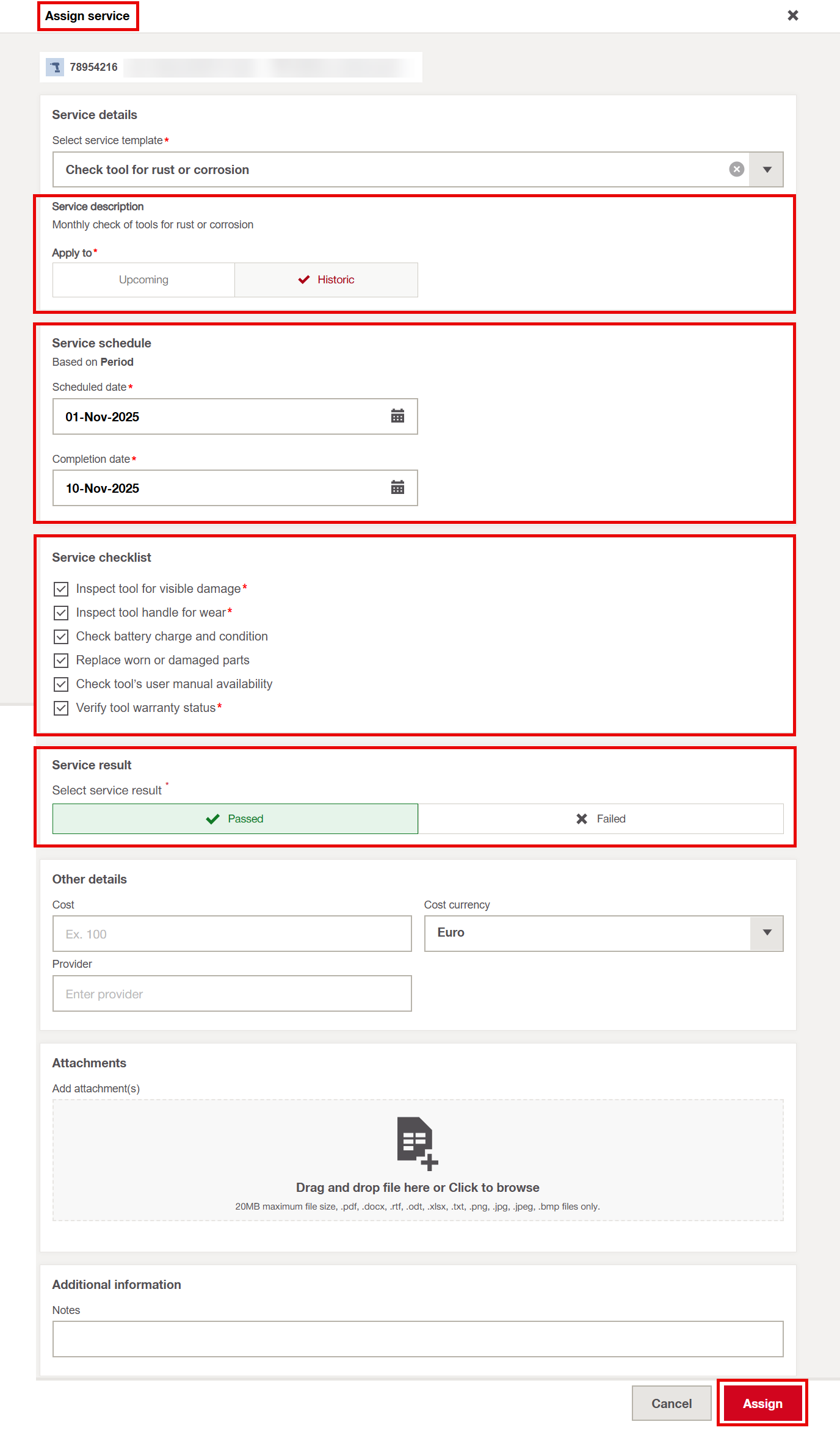The width and height of the screenshot is (840, 1430).
Task: Clear the selected service template
Action: pos(736,170)
